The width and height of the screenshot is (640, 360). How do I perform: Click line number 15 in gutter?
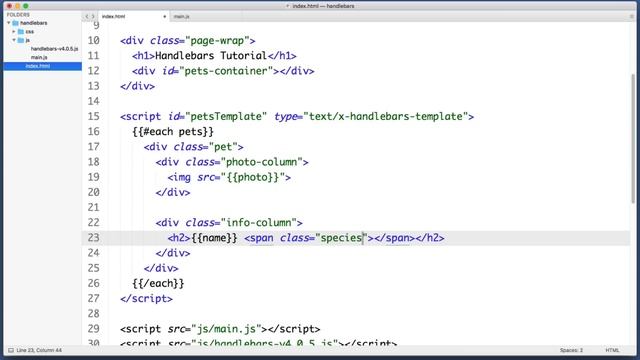[x=93, y=116]
